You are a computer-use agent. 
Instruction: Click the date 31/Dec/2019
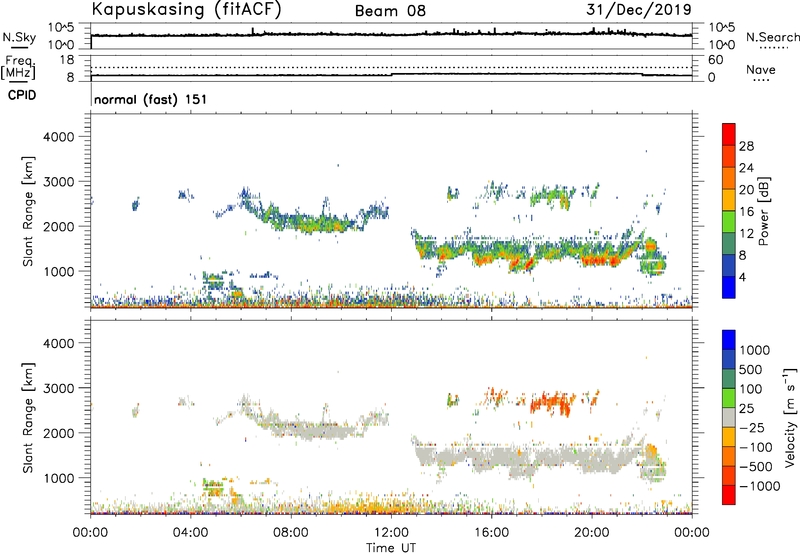[x=639, y=9]
